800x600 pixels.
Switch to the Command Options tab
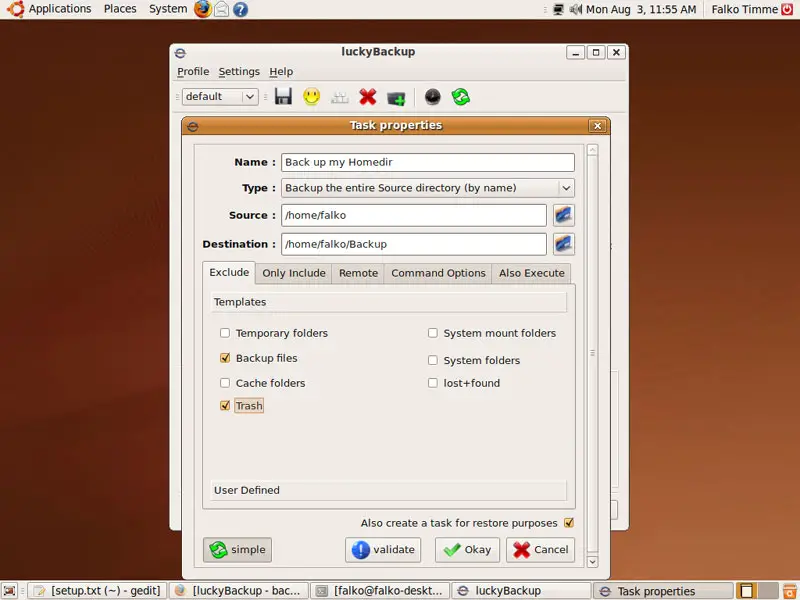[438, 273]
